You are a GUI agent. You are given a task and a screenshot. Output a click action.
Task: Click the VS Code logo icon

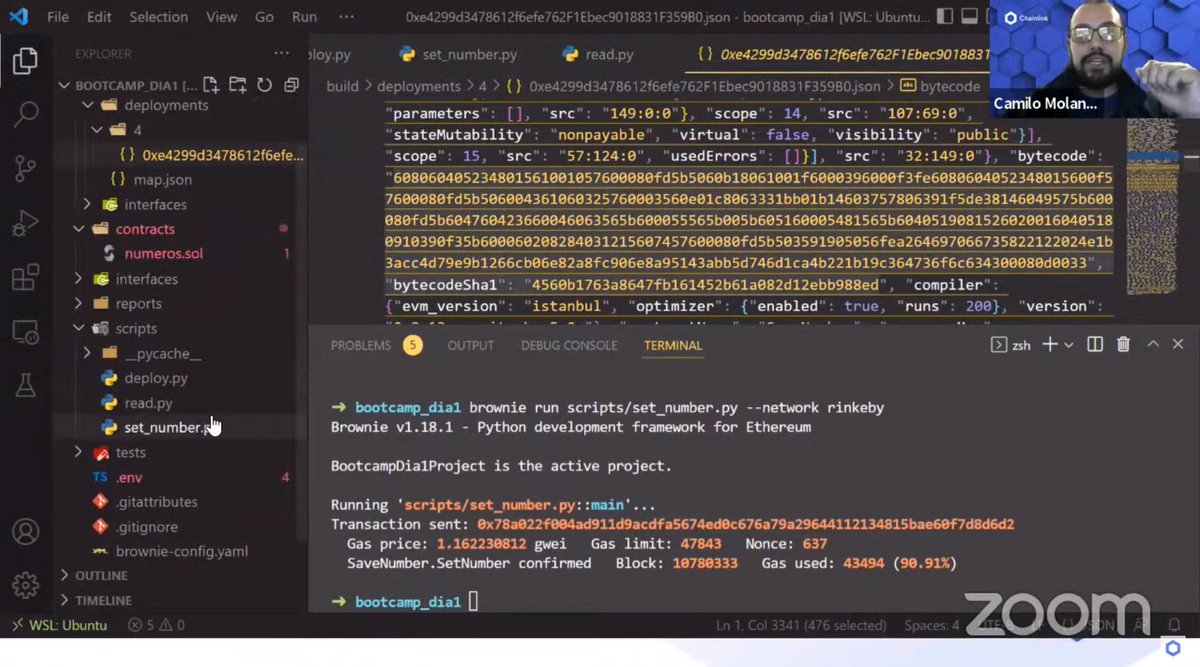click(x=18, y=17)
